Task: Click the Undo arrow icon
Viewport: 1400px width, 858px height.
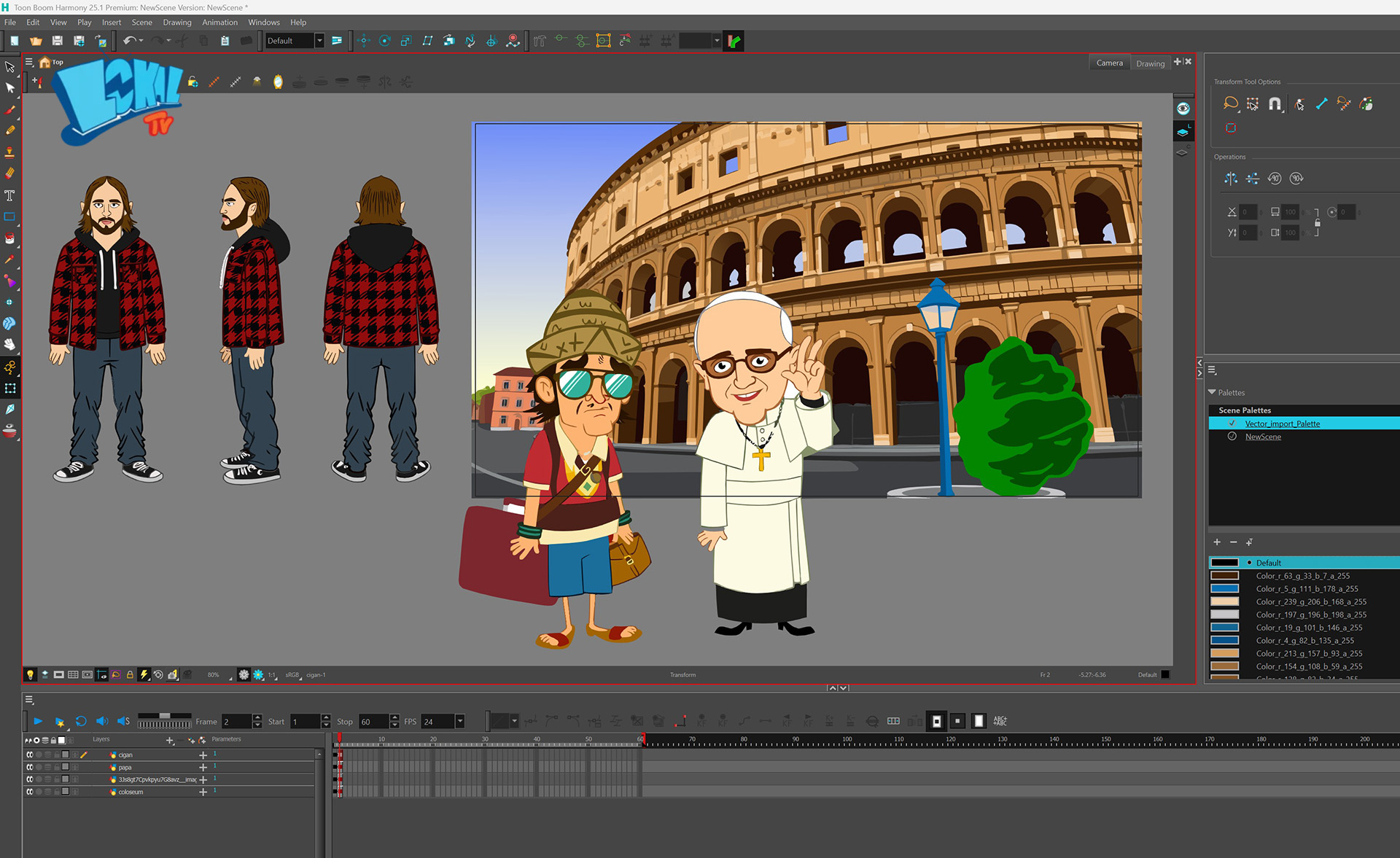Action: click(x=128, y=41)
